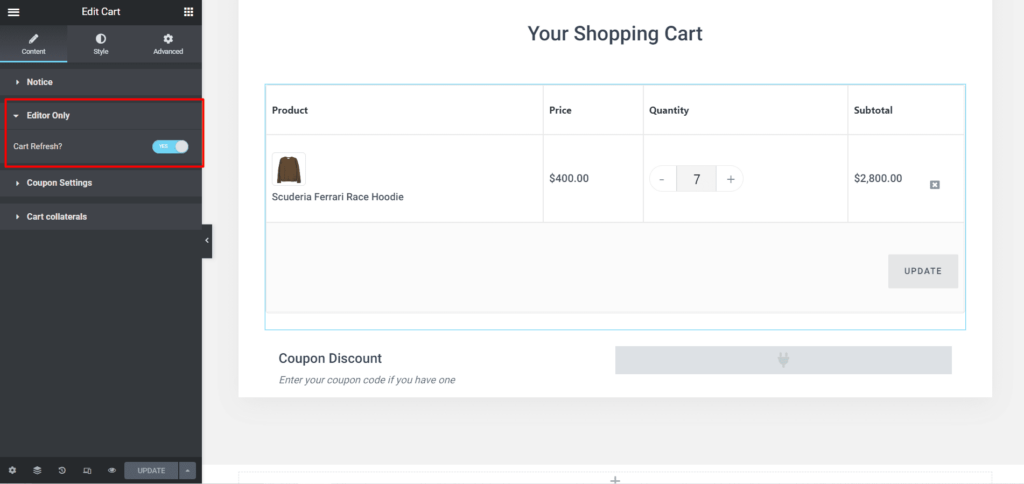Click the Update button in the cart table
Viewport: 1024px width, 484px height.
tap(922, 271)
